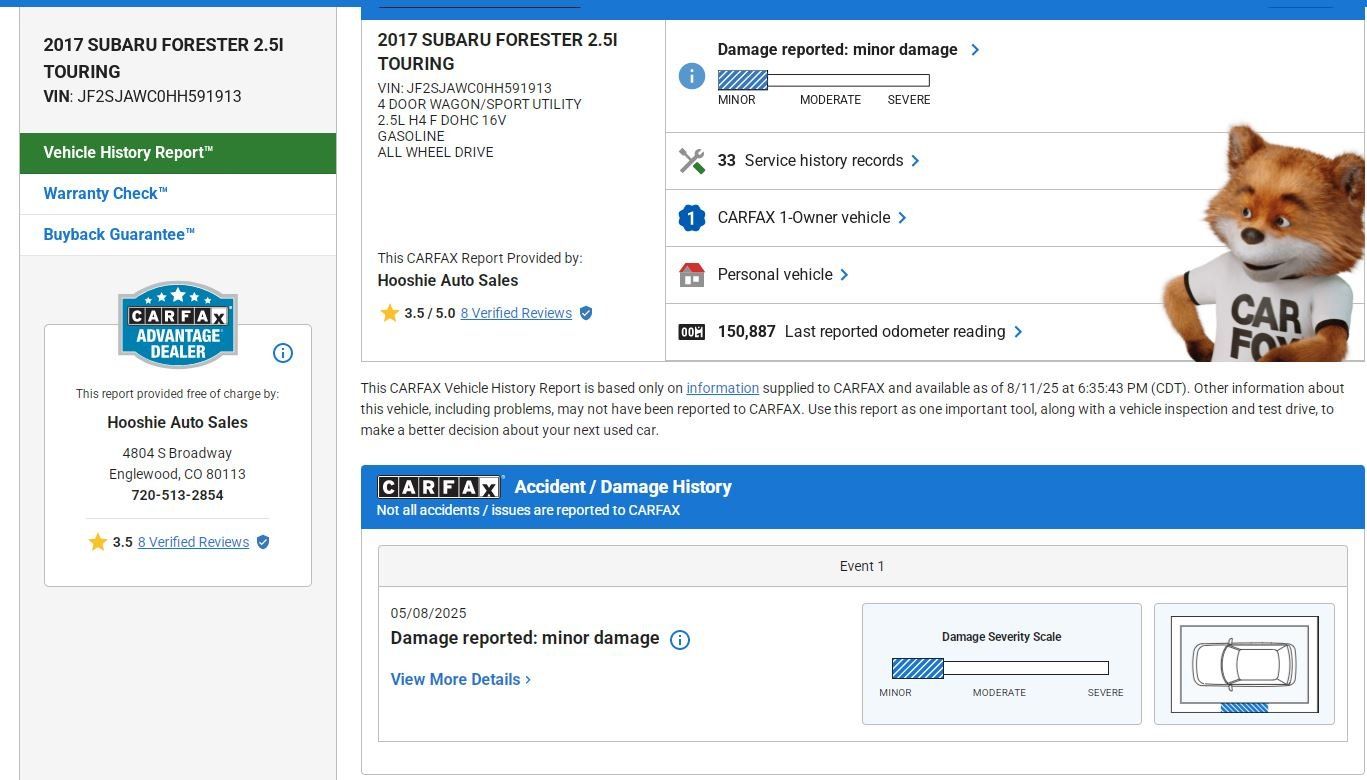Click Damage reported: minor damage summary link

837,50
